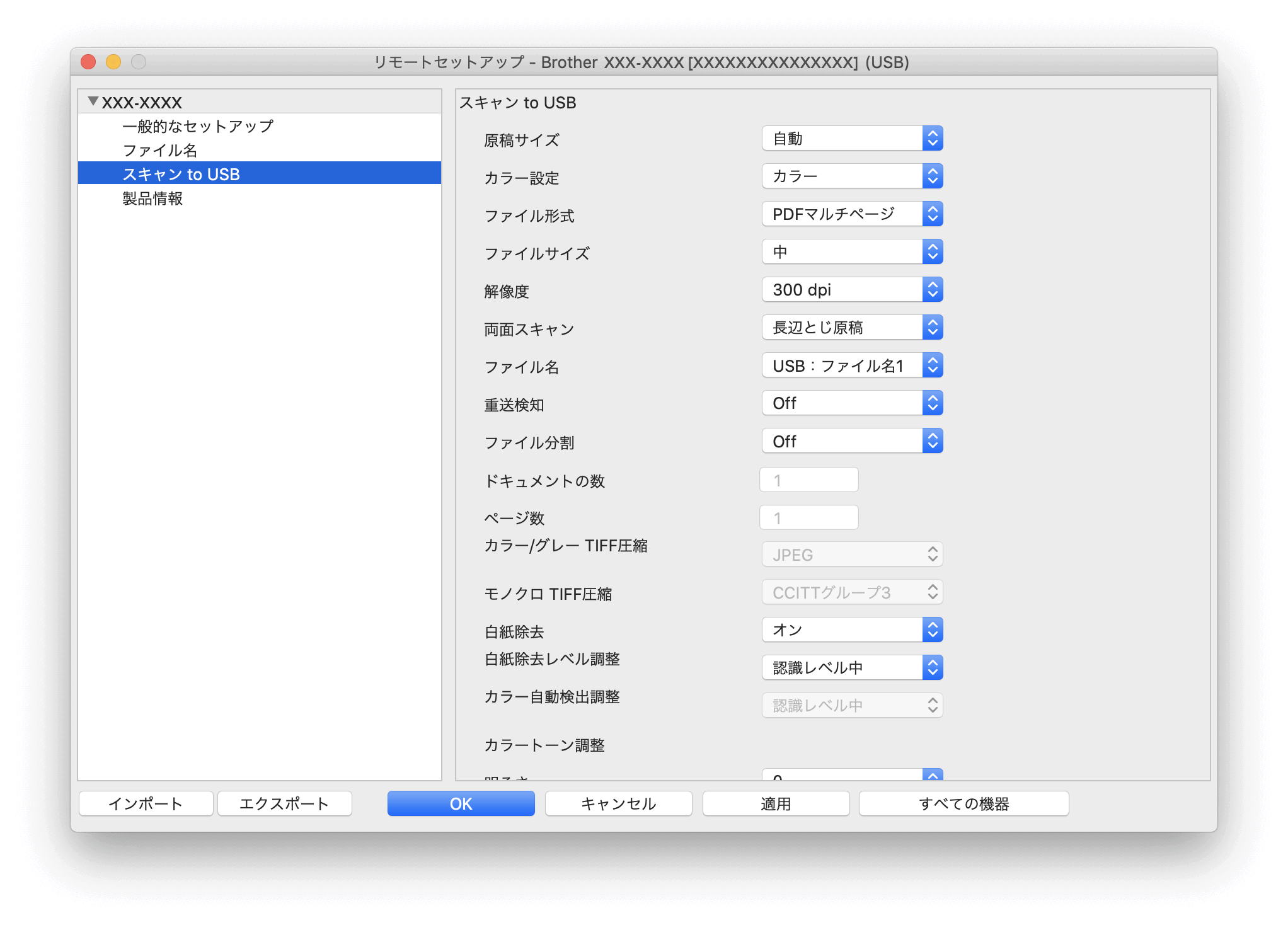Click the すべての機器 button

point(963,803)
